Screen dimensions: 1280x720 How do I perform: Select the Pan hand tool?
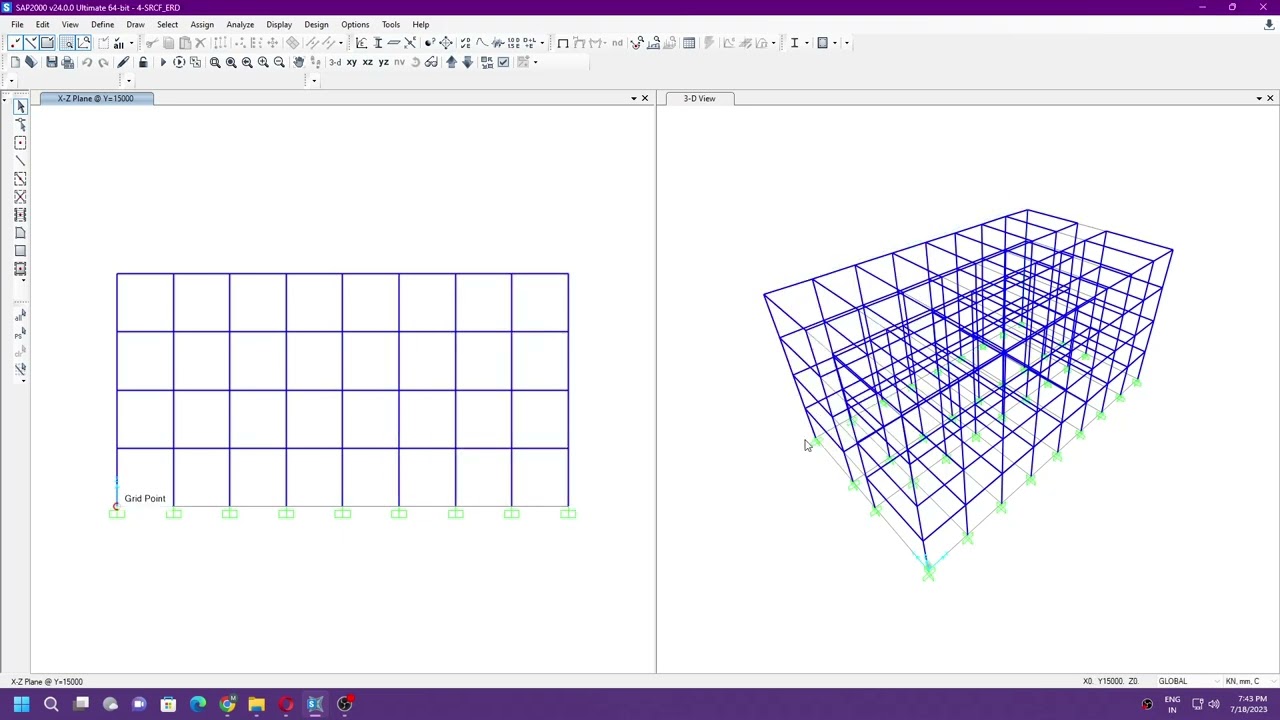[298, 62]
